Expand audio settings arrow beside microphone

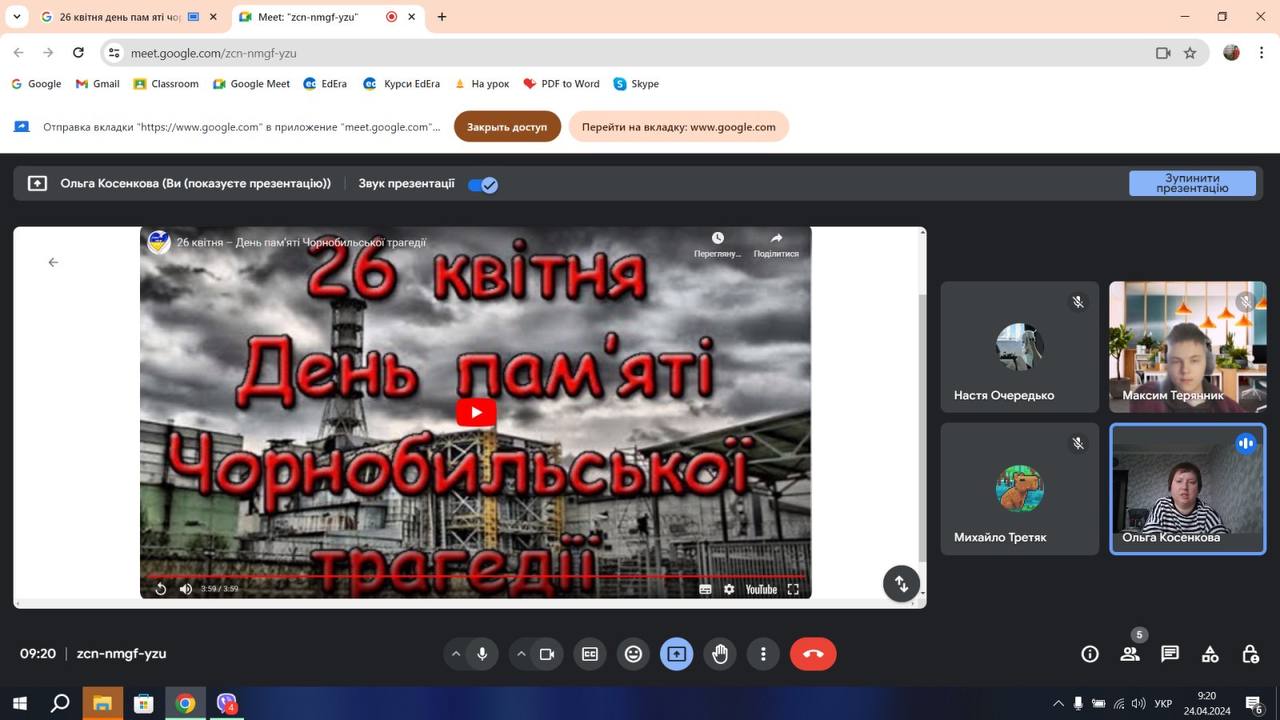[x=456, y=654]
